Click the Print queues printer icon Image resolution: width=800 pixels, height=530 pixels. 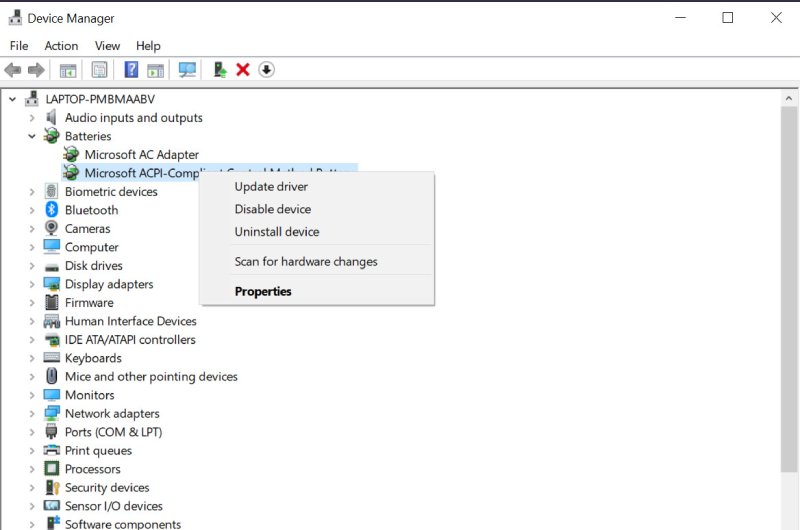(x=52, y=450)
